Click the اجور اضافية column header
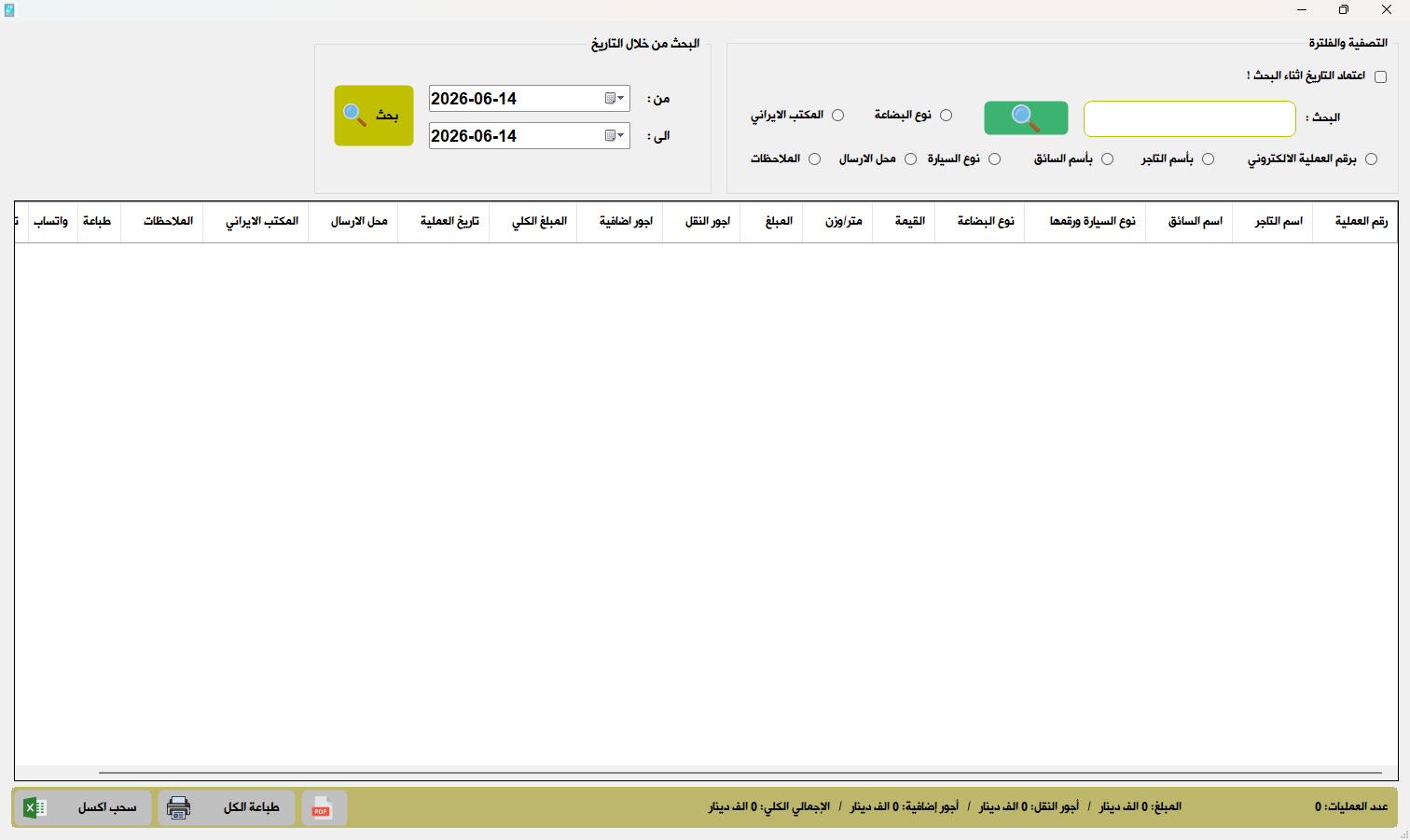1410x840 pixels. tap(620, 222)
